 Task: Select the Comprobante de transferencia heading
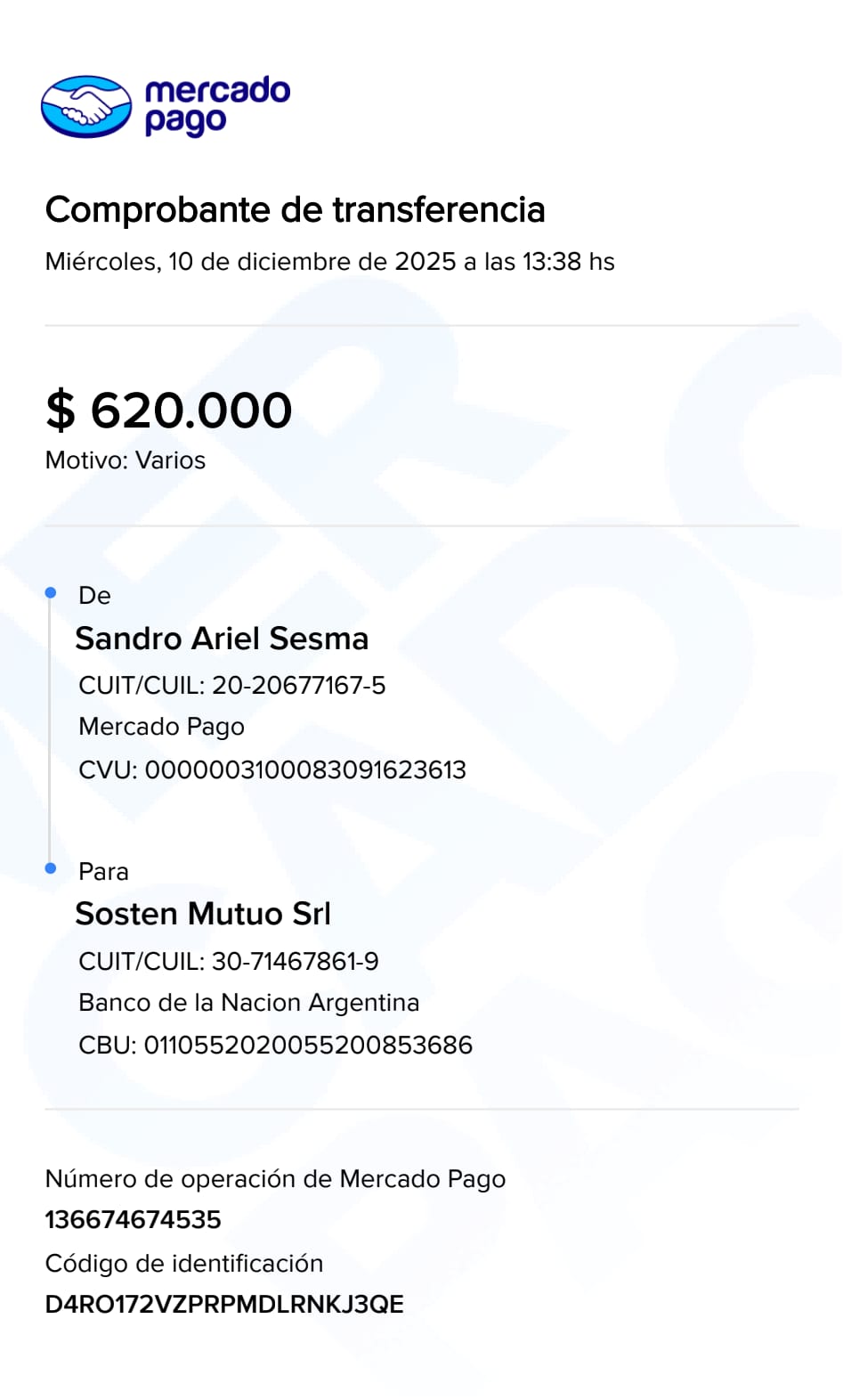pyautogui.click(x=295, y=210)
